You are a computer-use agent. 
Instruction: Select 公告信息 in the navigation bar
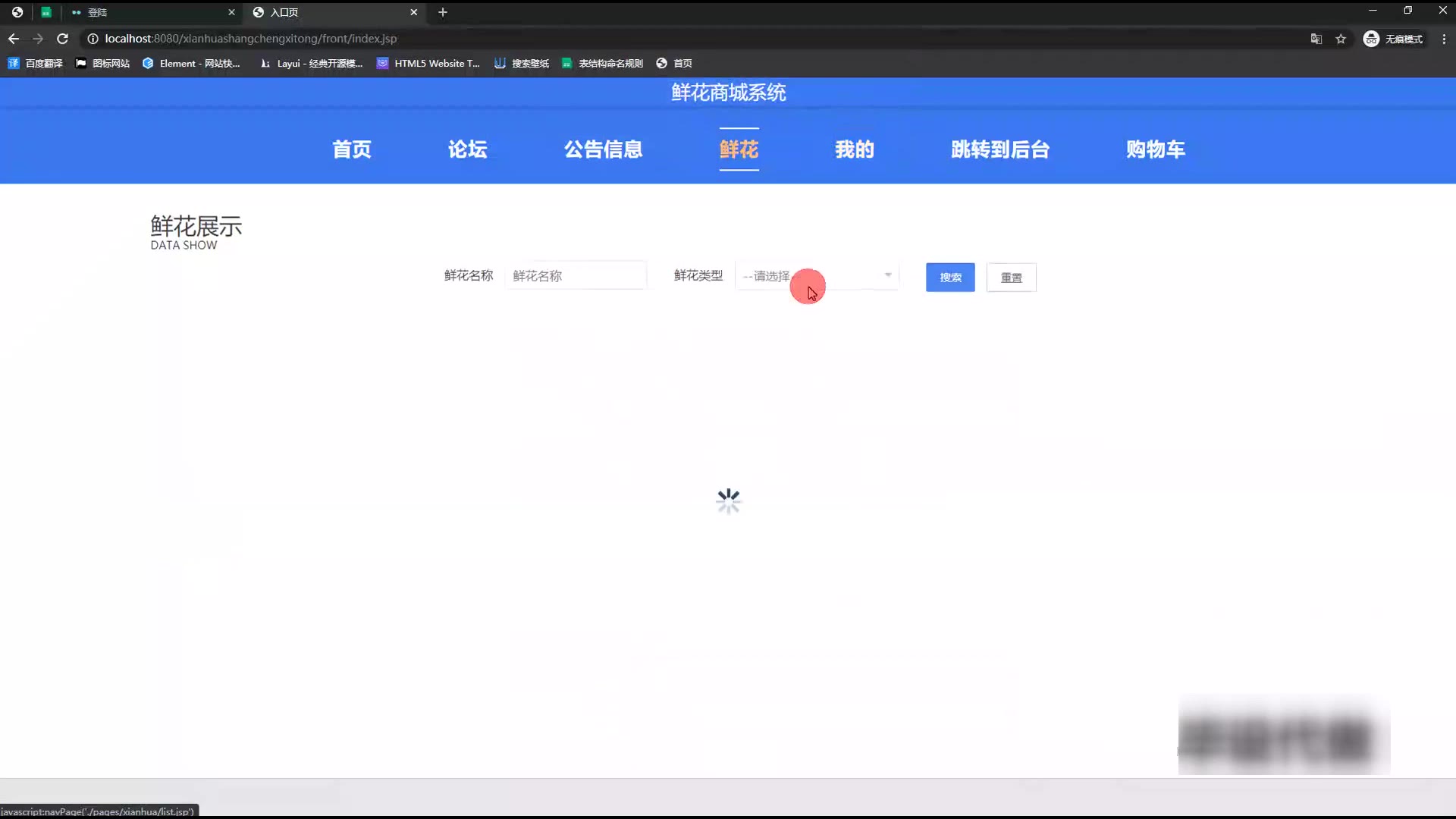pyautogui.click(x=603, y=149)
